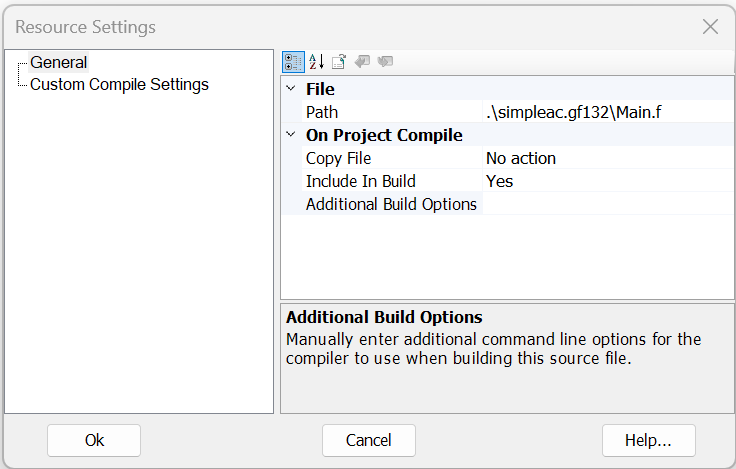Select General in the settings tree
This screenshot has height=469, width=736.
click(x=58, y=63)
